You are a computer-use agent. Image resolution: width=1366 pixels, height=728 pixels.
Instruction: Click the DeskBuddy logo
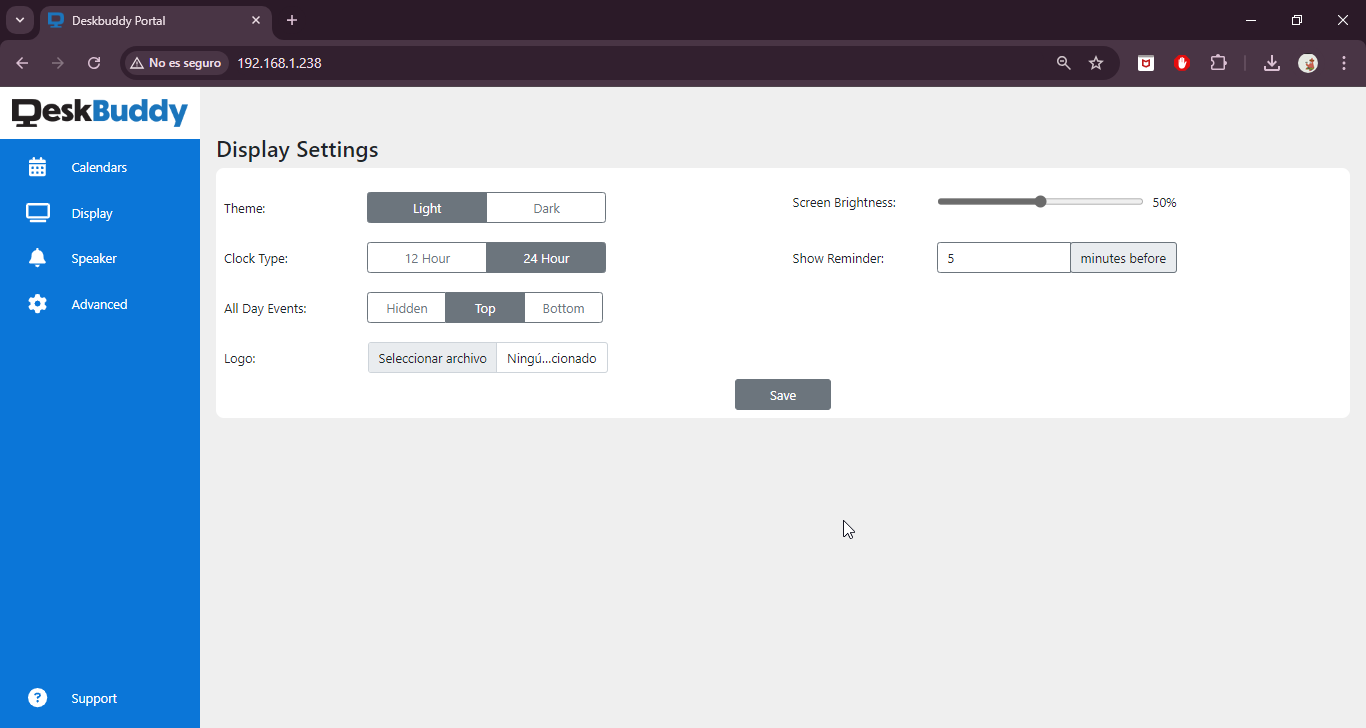(100, 112)
